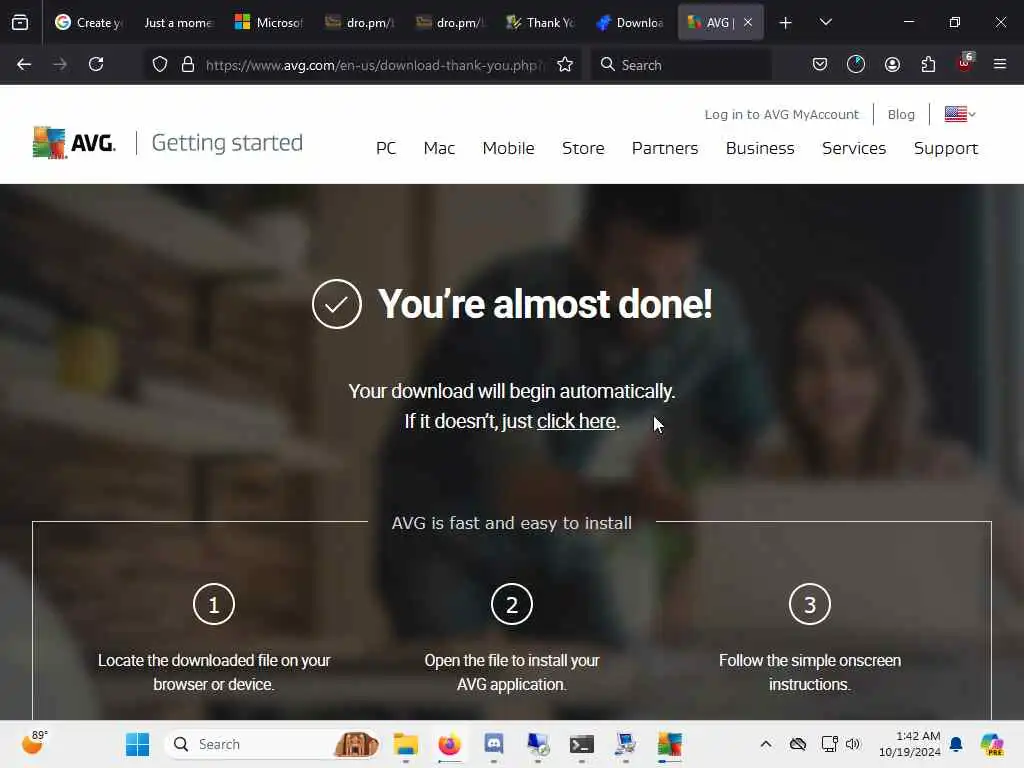1024x768 pixels.
Task: Open the Support menu item
Action: (946, 148)
